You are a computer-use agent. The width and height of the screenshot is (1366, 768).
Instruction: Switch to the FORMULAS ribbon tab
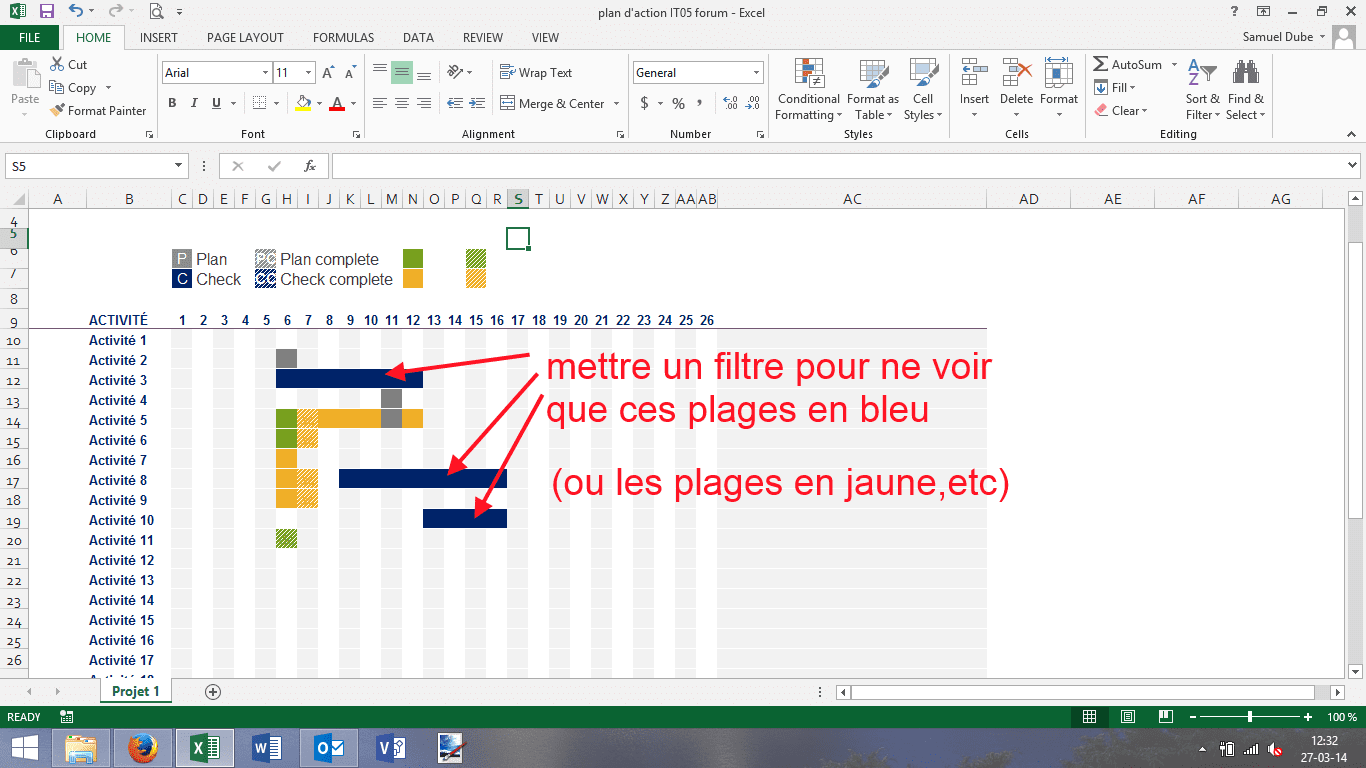click(x=343, y=38)
